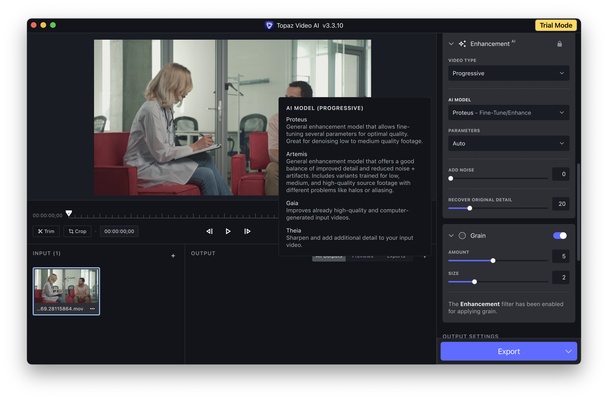
Task: Click the Enhancement filter notice text
Action: click(x=506, y=308)
